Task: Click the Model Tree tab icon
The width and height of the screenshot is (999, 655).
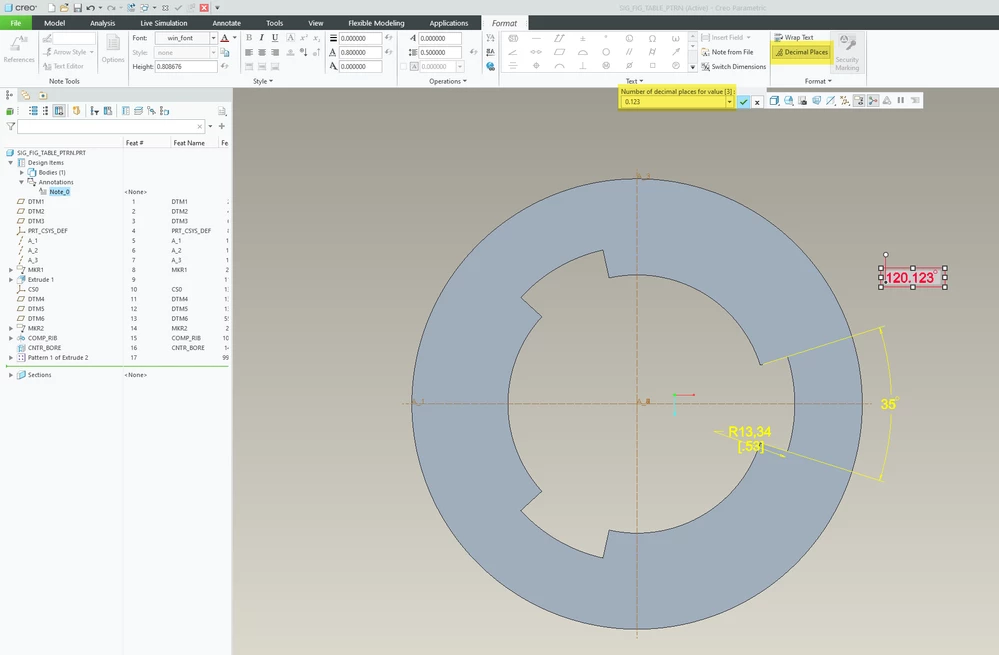Action: (x=9, y=95)
